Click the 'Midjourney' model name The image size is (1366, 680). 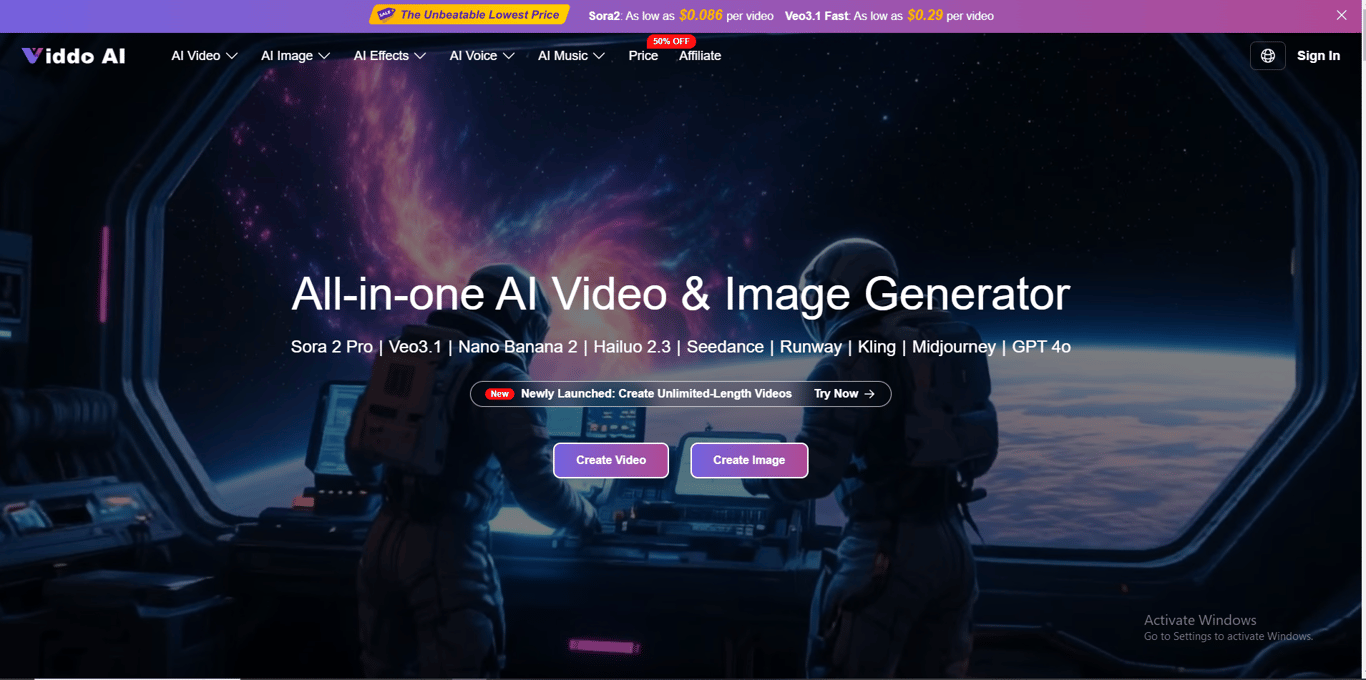[x=954, y=347]
